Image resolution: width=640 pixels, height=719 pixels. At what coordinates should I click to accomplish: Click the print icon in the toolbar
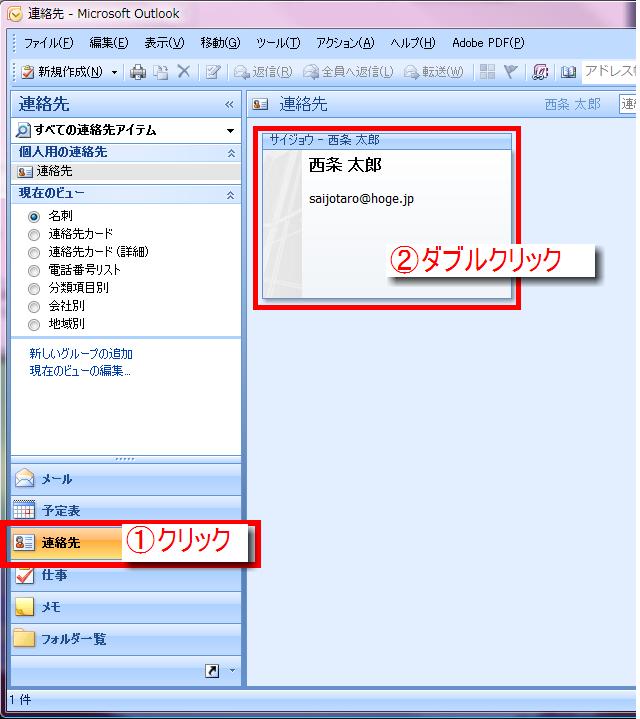coord(138,72)
